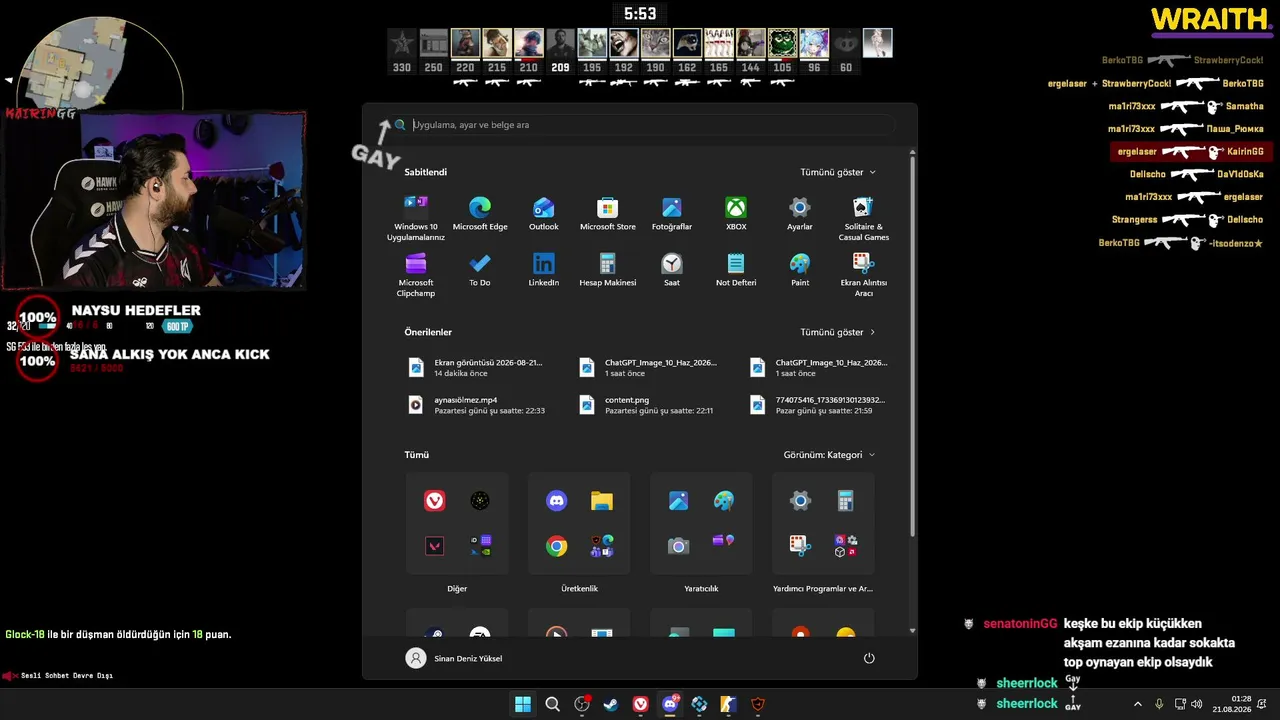Screen dimensions: 1280x720
Task: Open Valorant in the Diğer category
Action: pos(435,546)
